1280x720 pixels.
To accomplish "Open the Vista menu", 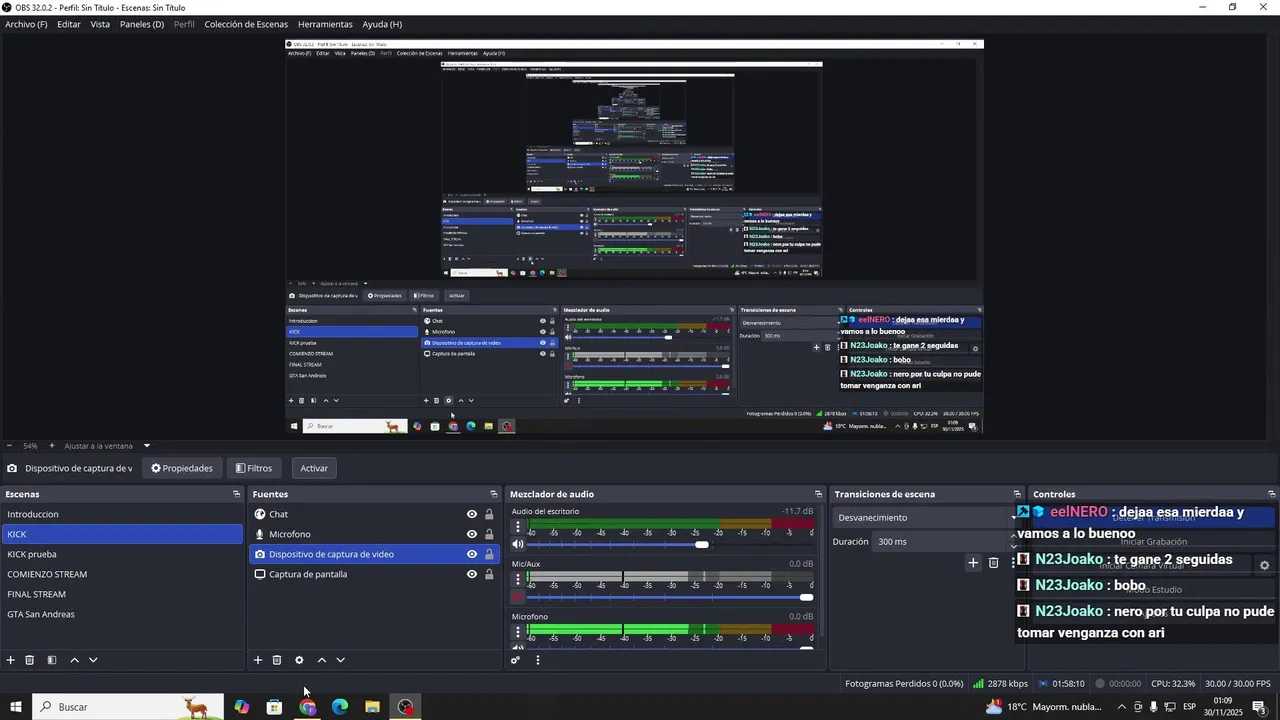I will pyautogui.click(x=100, y=24).
